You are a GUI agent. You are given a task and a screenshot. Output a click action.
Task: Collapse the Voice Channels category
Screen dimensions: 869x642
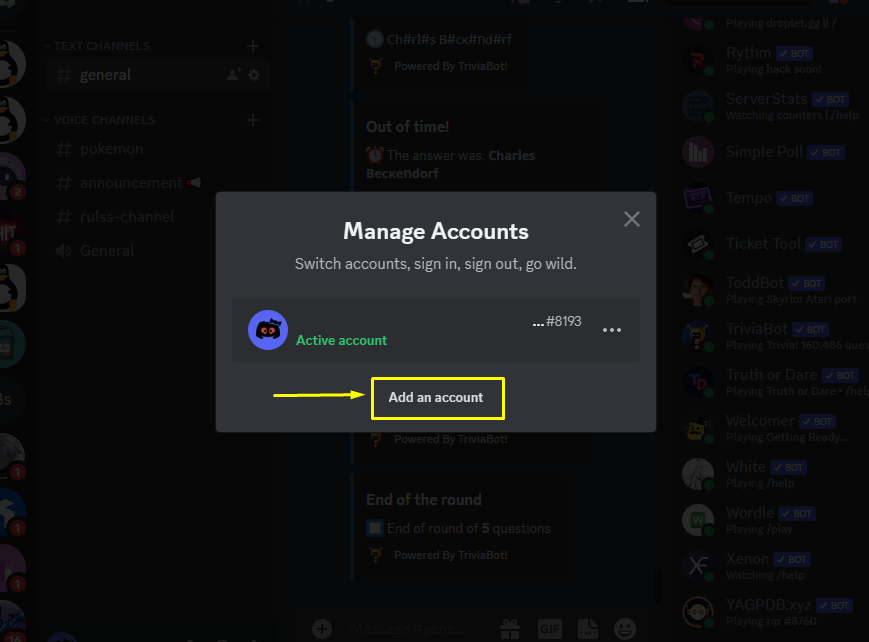click(x=99, y=120)
